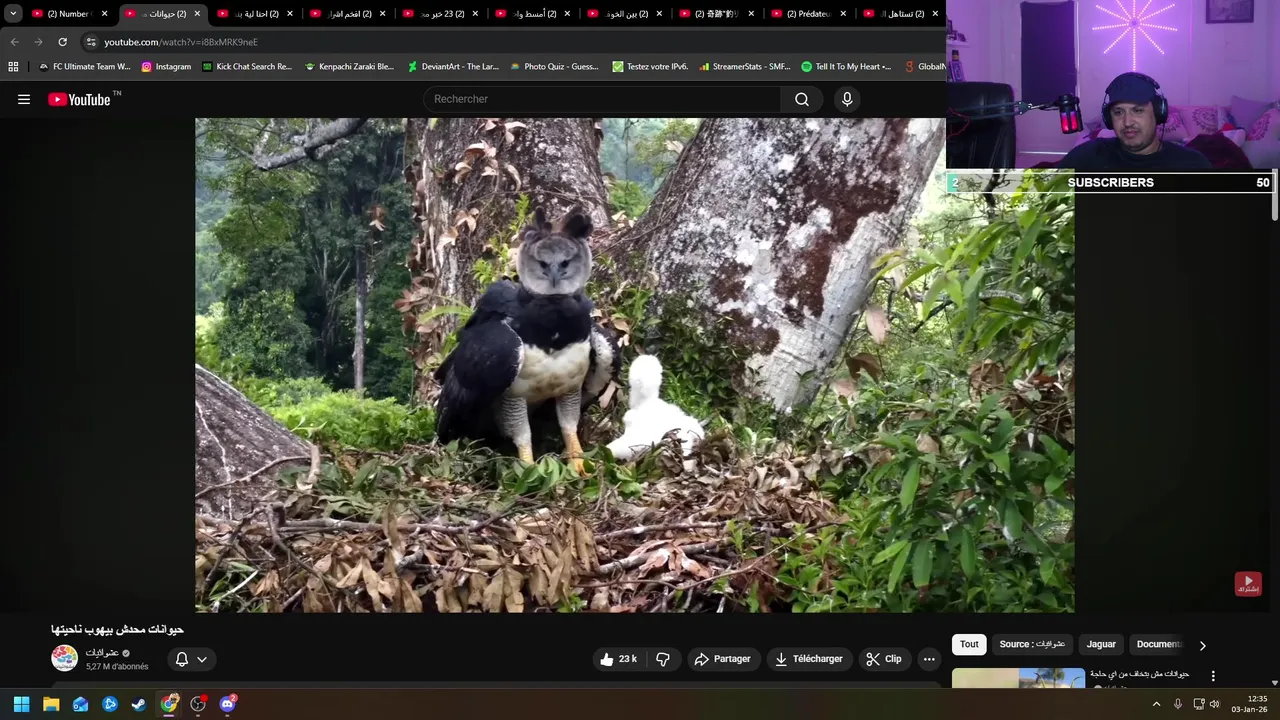Select the Tout filter chip
This screenshot has height=720, width=1280.
tap(969, 645)
